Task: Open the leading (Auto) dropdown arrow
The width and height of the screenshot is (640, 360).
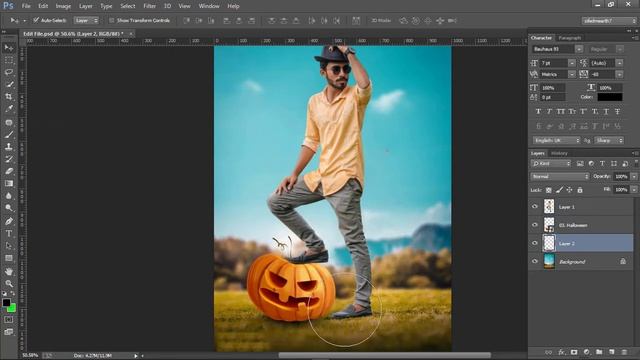Action: pos(620,63)
